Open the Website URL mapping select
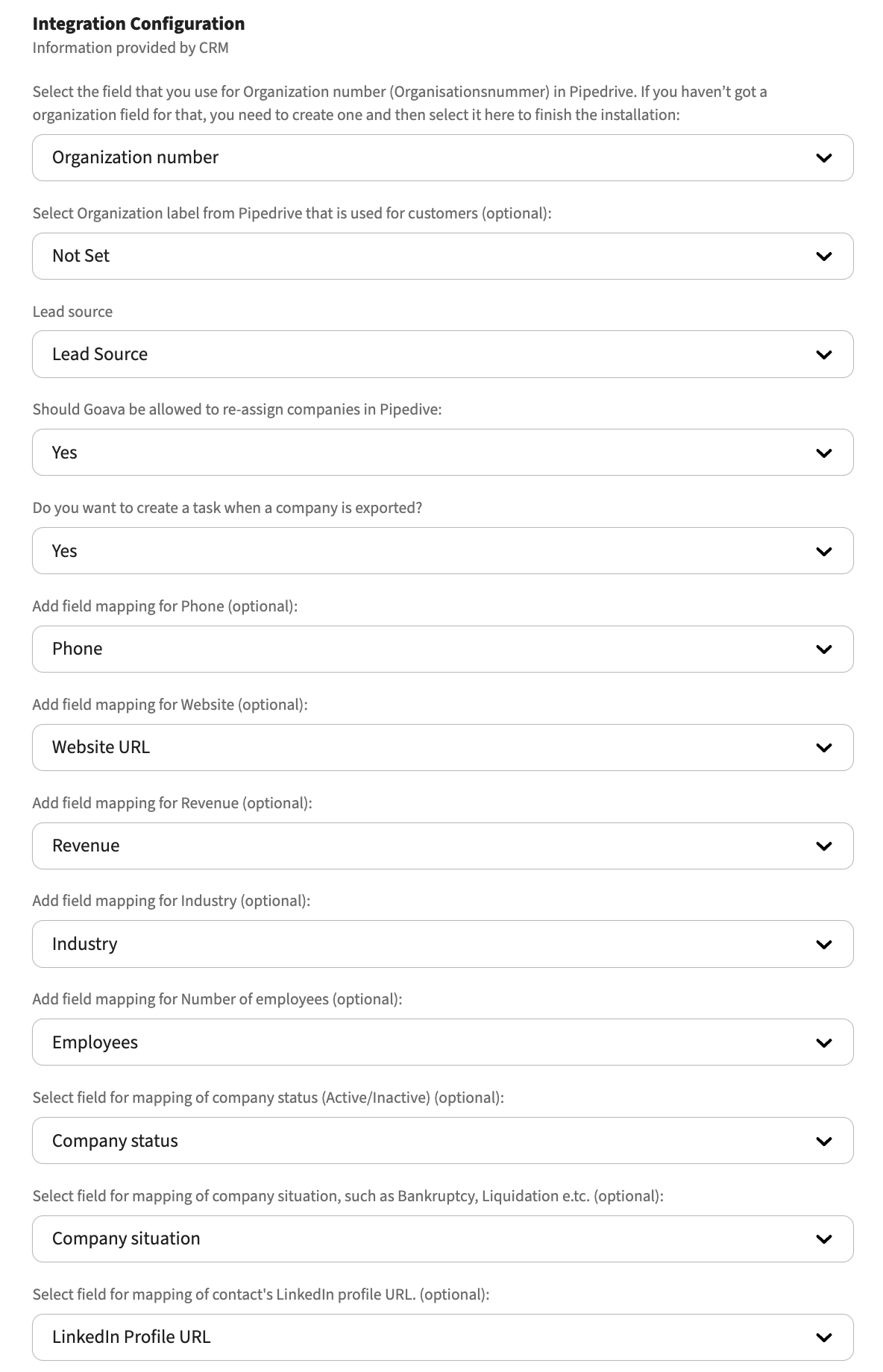Image resolution: width=883 pixels, height=1372 pixels. point(442,747)
